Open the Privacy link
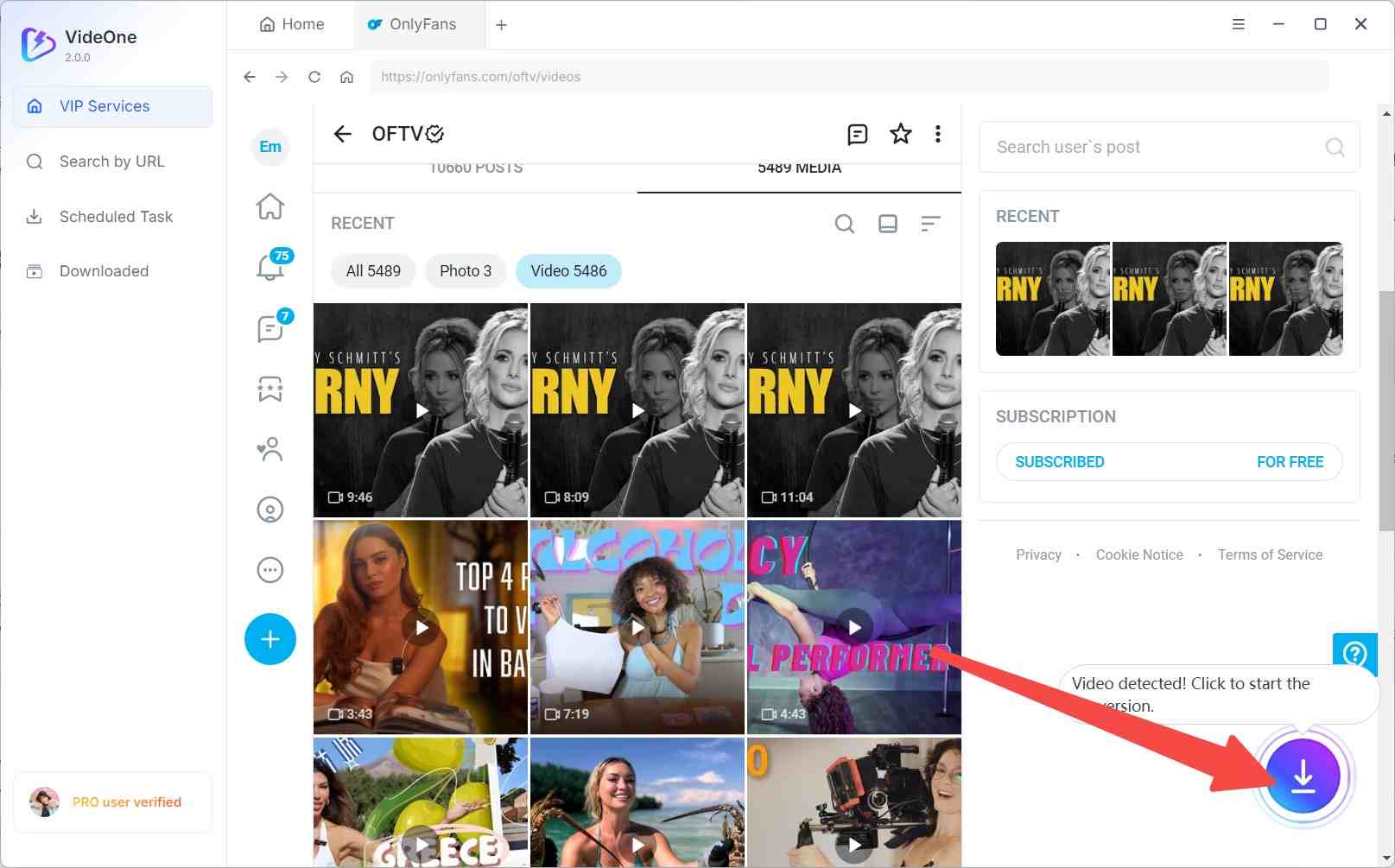 (1038, 554)
